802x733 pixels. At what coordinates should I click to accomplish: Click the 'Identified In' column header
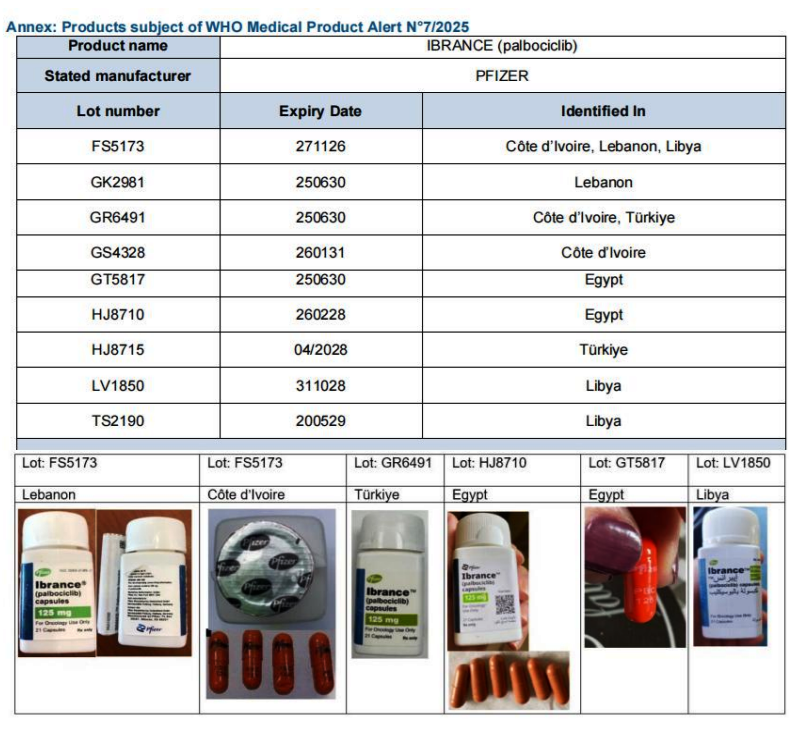point(603,111)
